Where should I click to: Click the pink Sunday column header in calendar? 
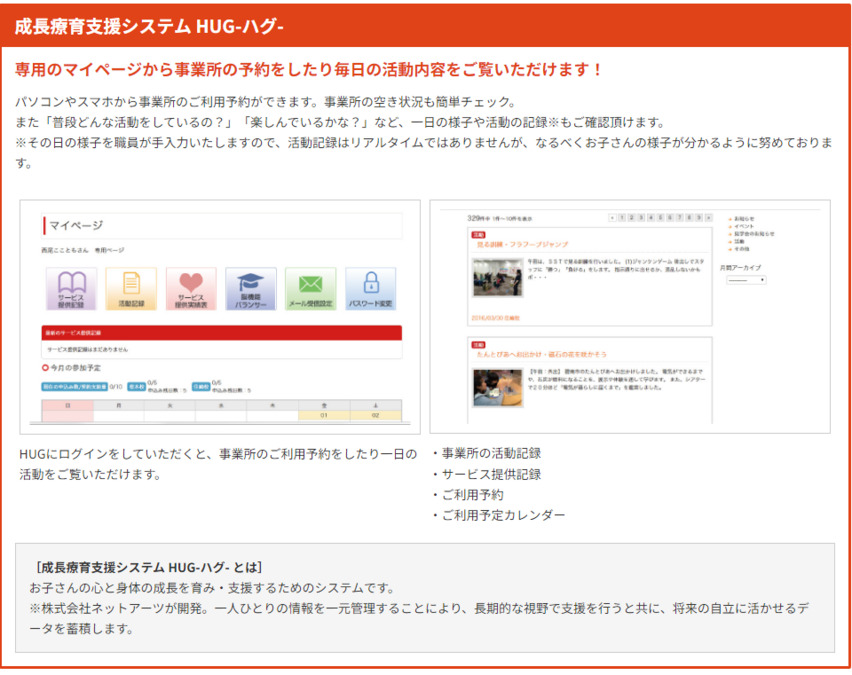pos(67,405)
